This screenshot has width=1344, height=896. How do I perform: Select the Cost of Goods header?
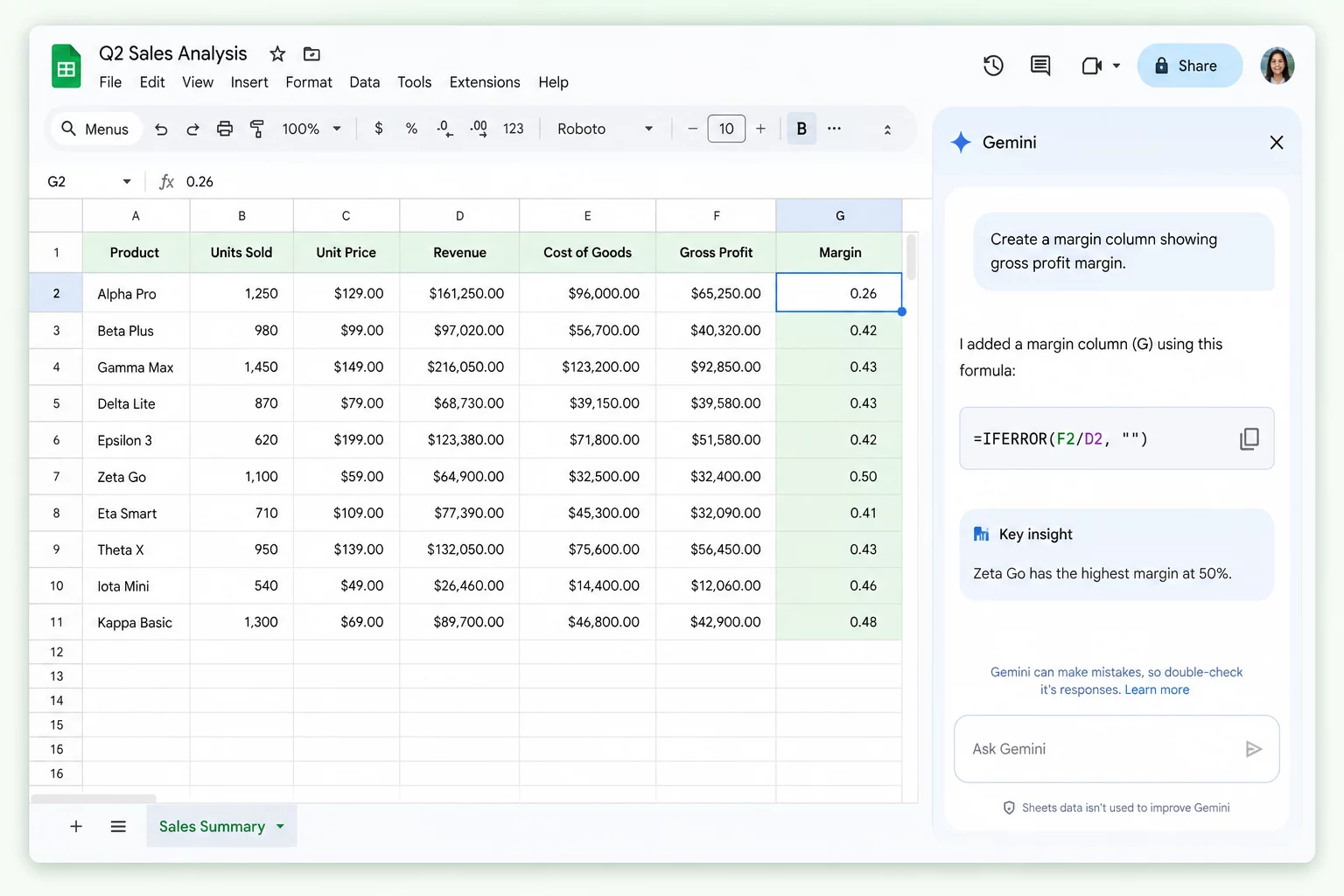[587, 252]
